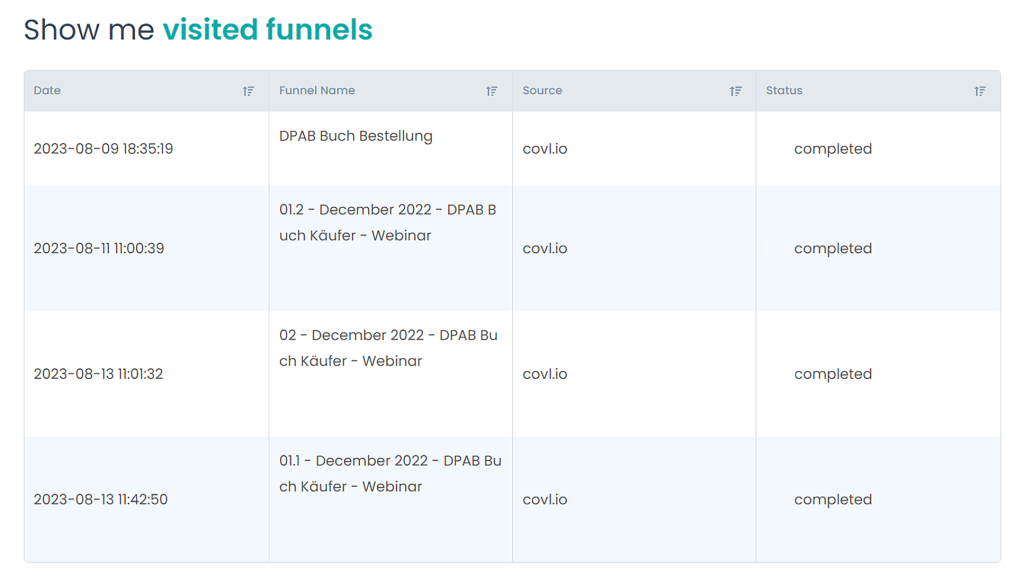
Task: Open the DPAB Buch Bestellung funnel
Action: pos(356,136)
